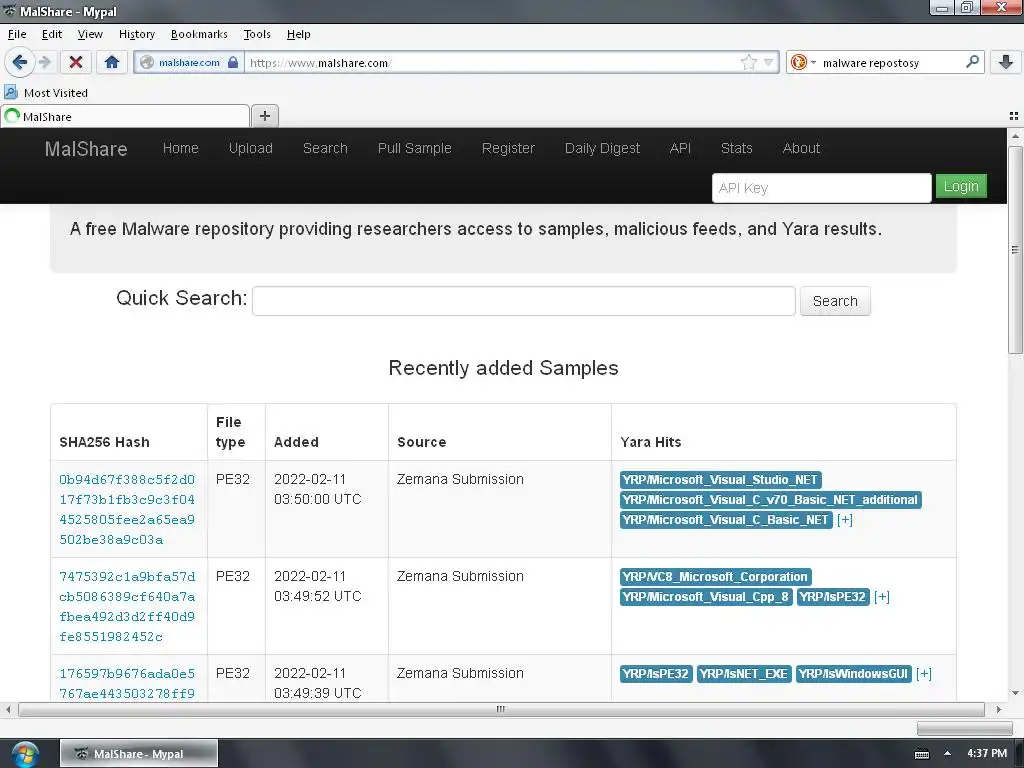The height and width of the screenshot is (768, 1024).
Task: Open sample hash starting 176597b9676ada0e5
Action: 127,683
